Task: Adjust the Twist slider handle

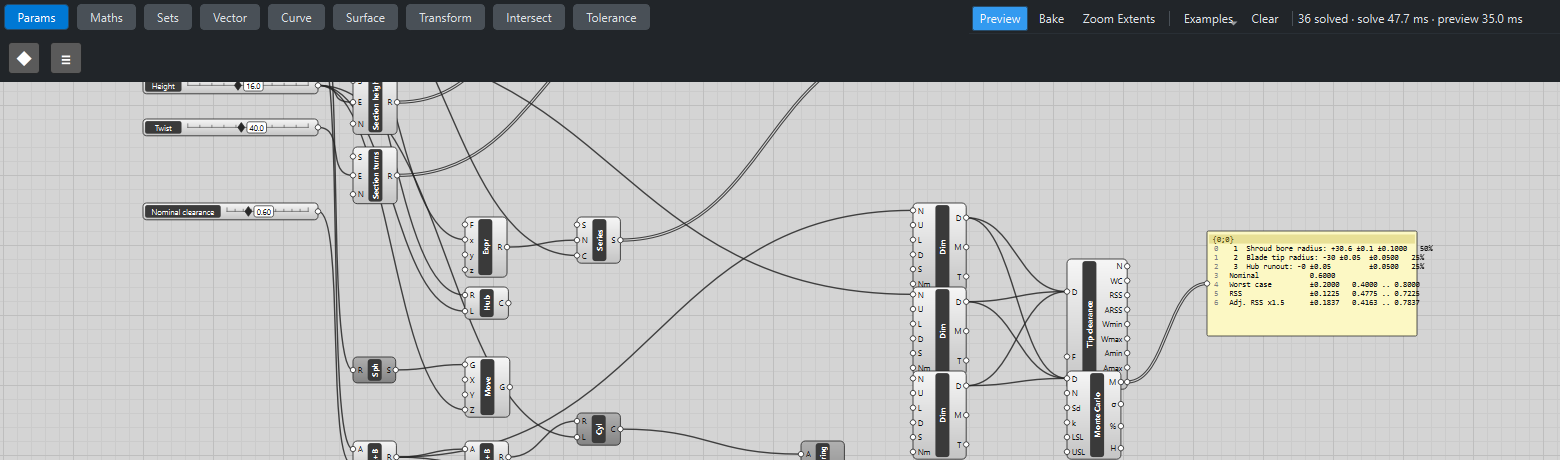Action: coord(241,127)
